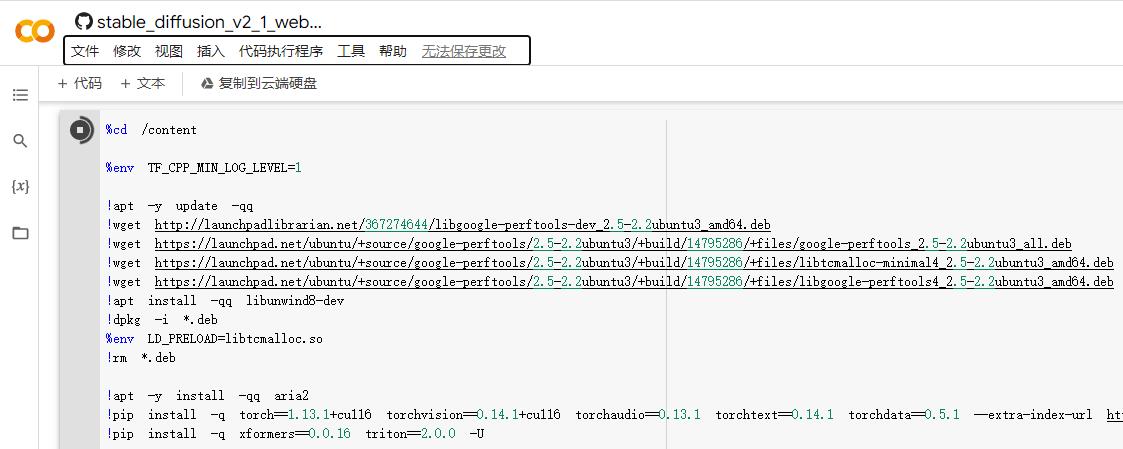1123x449 pixels.
Task: Open the google-perftools_2.5-2.2ubuntu3_all.deb link
Action: click(x=613, y=243)
